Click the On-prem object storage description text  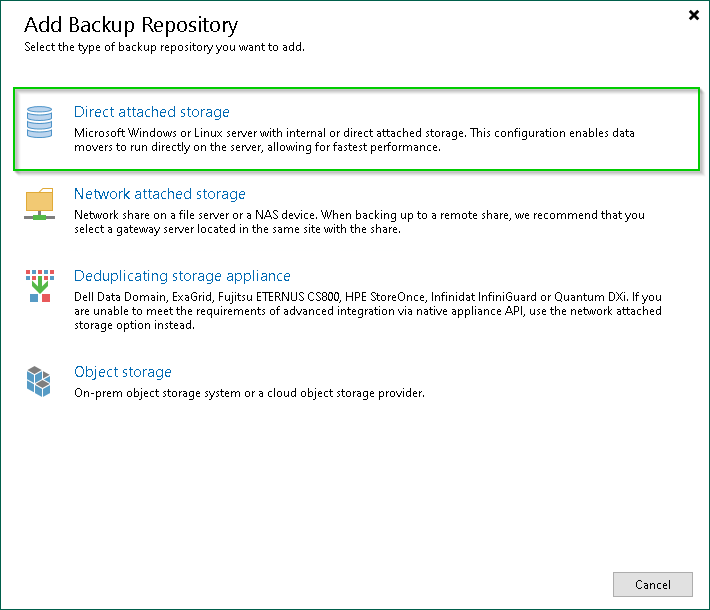249,393
